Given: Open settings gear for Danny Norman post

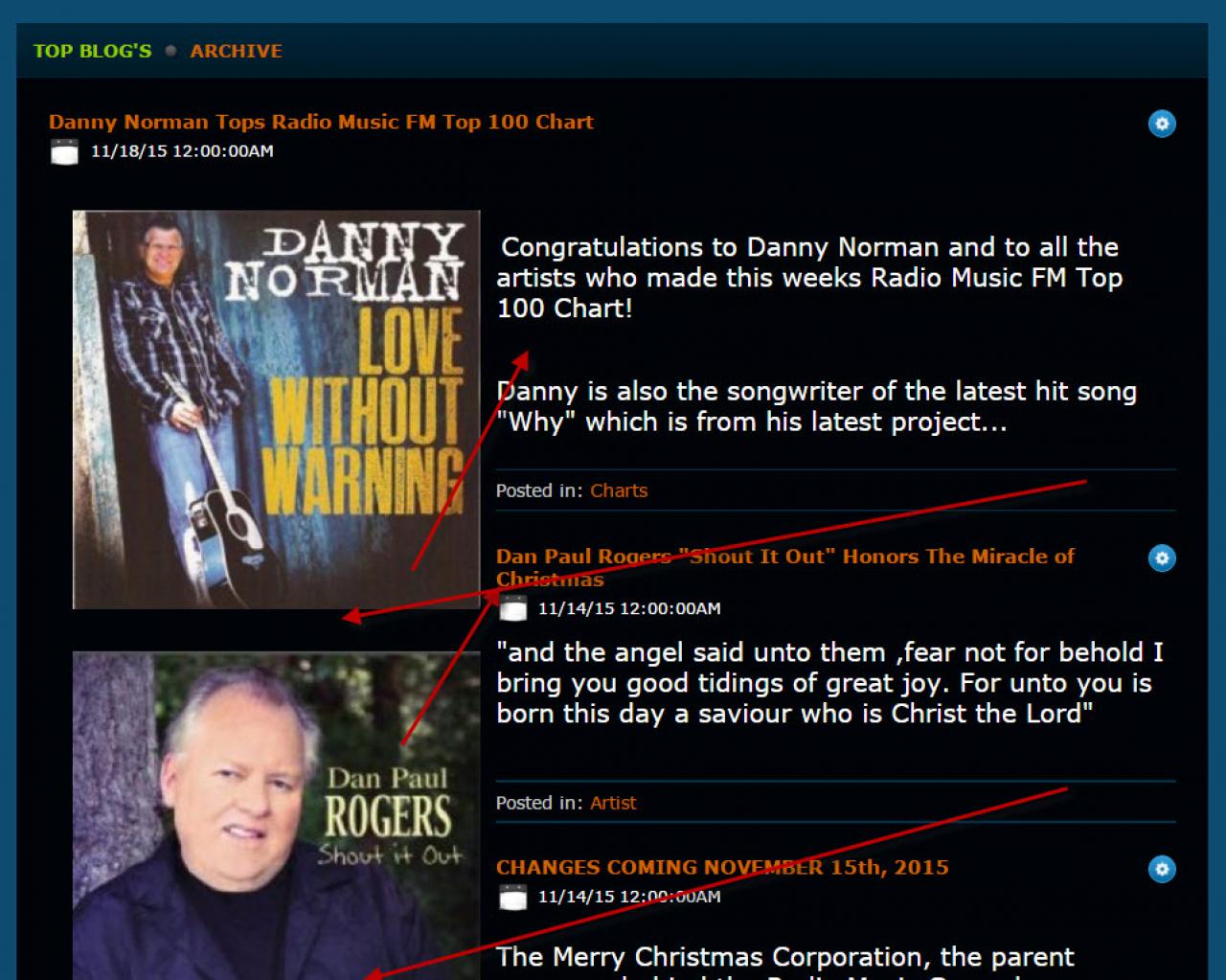Looking at the screenshot, I should (x=1162, y=124).
